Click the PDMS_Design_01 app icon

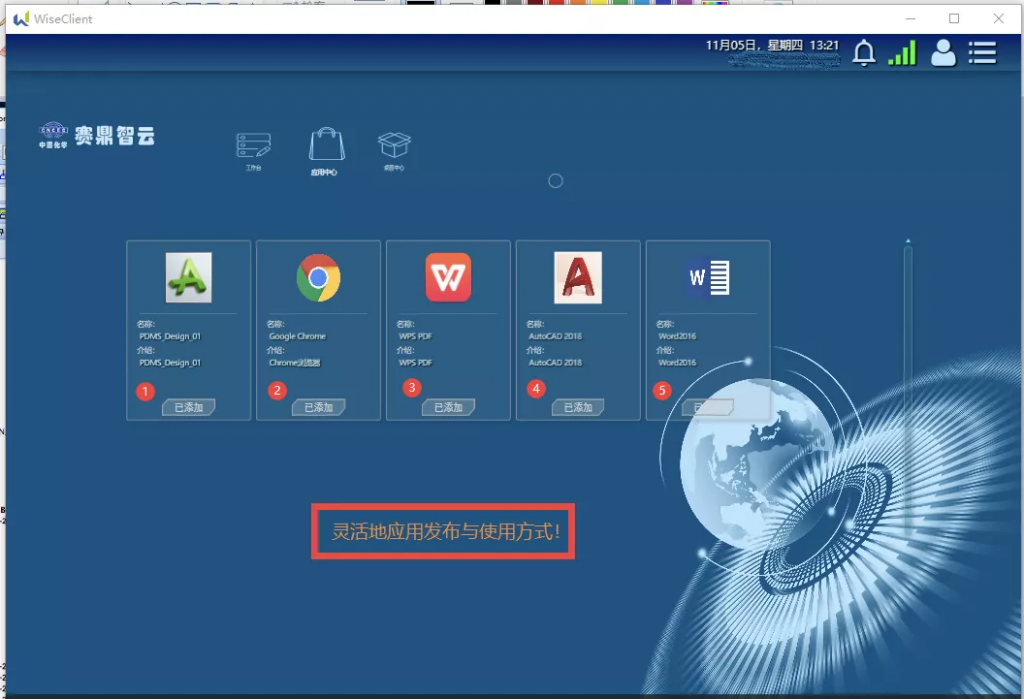(x=188, y=278)
